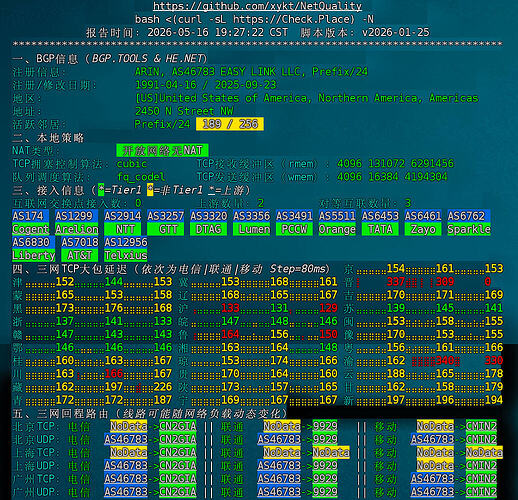This screenshot has height=500, width=518.
Task: Click the AS6762 Sparkle badge
Action: click(469, 223)
